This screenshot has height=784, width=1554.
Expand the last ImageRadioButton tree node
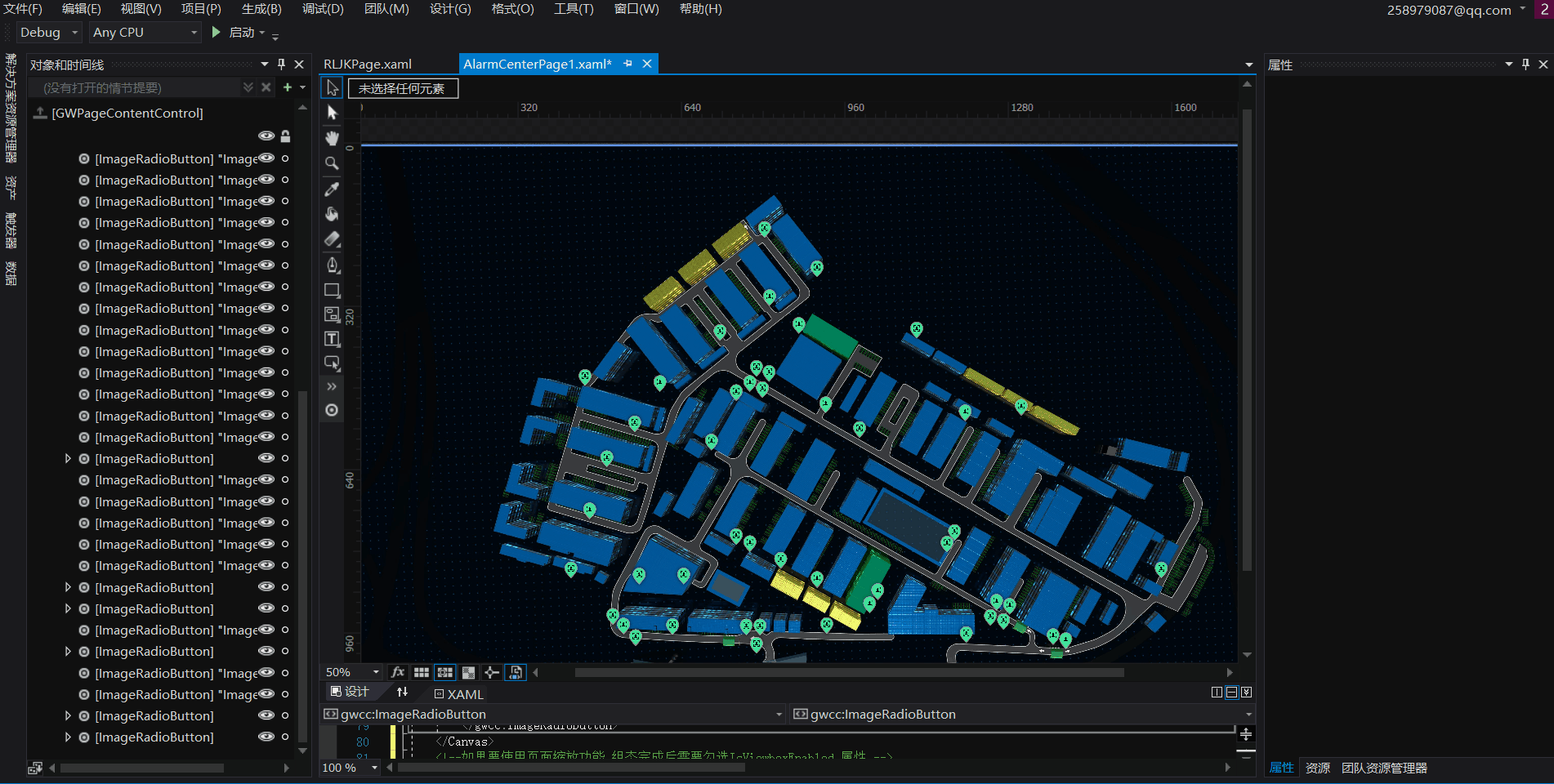pyautogui.click(x=68, y=737)
